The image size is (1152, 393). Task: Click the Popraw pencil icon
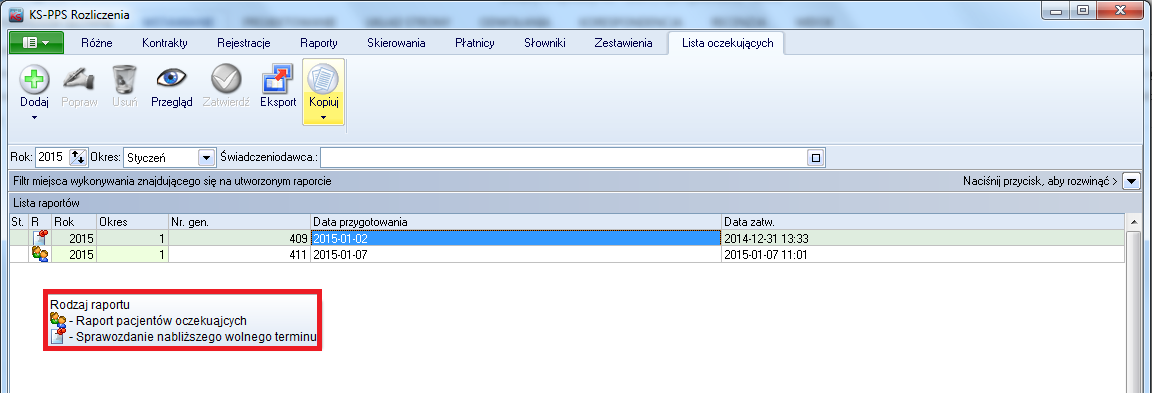(79, 79)
